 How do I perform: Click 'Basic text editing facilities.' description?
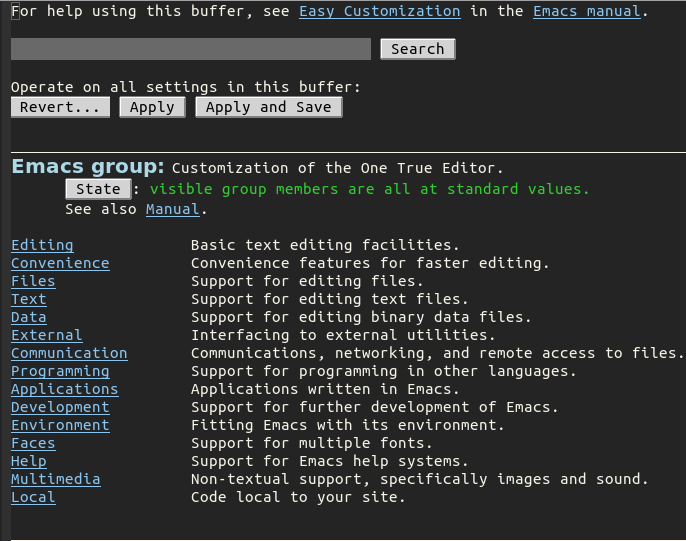325,245
